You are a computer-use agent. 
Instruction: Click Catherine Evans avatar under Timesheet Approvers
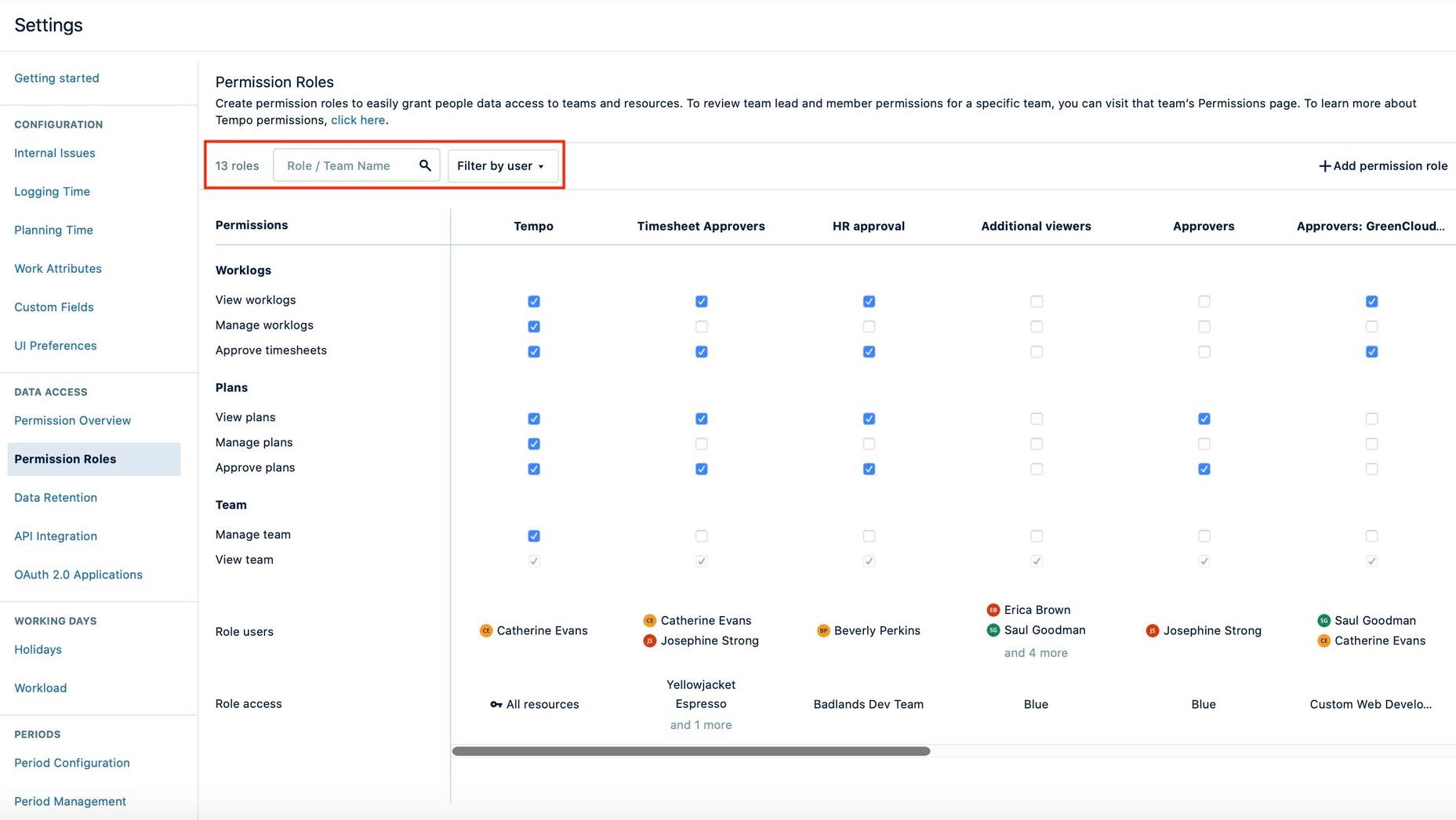pos(650,620)
